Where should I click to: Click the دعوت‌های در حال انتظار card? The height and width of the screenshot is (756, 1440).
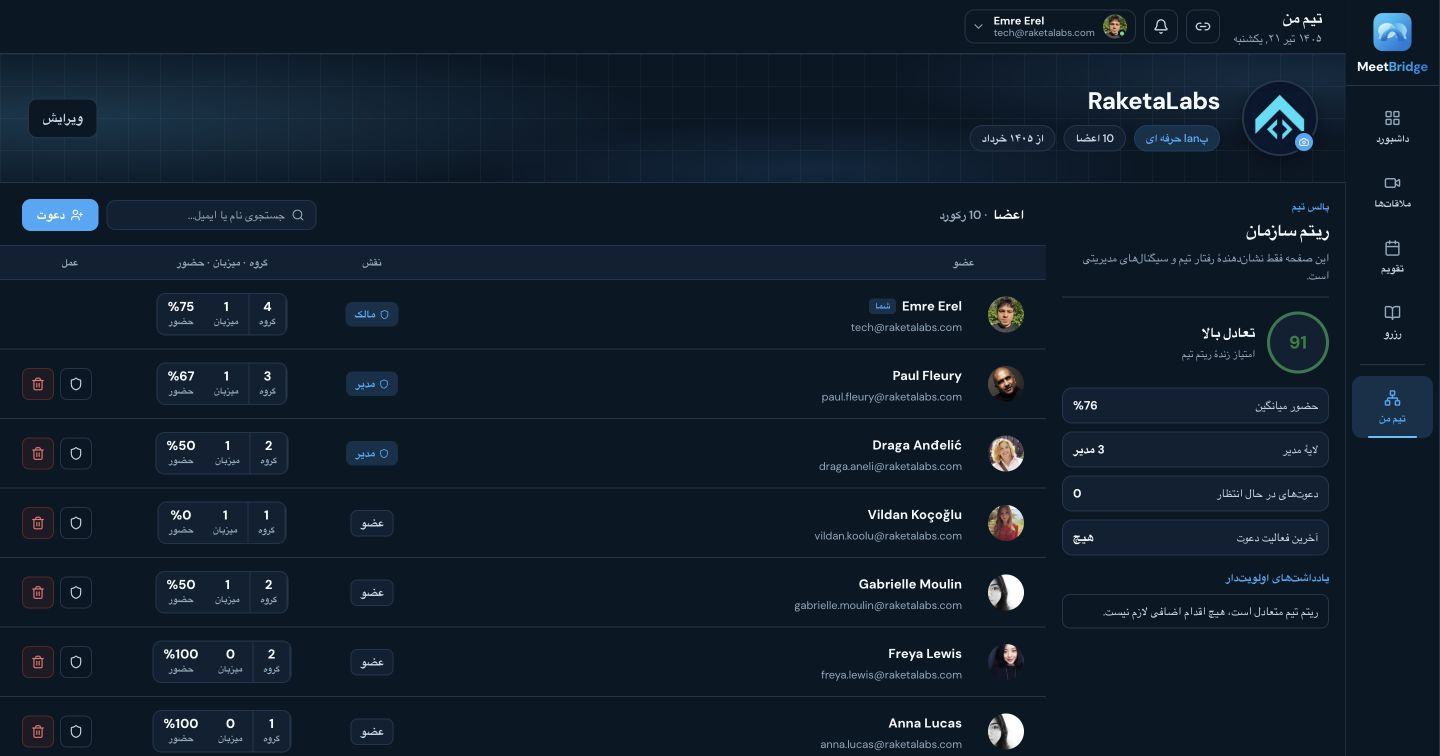tap(1195, 494)
